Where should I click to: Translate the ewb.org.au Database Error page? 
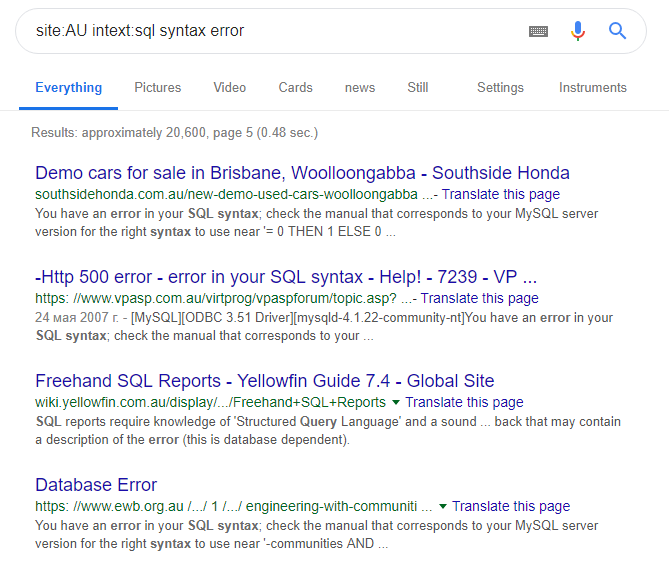511,506
